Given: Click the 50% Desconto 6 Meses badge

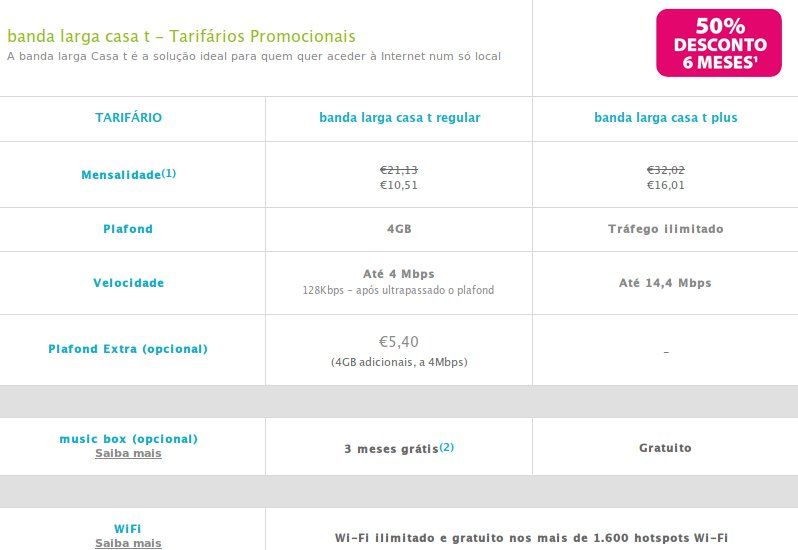Looking at the screenshot, I should pyautogui.click(x=719, y=43).
